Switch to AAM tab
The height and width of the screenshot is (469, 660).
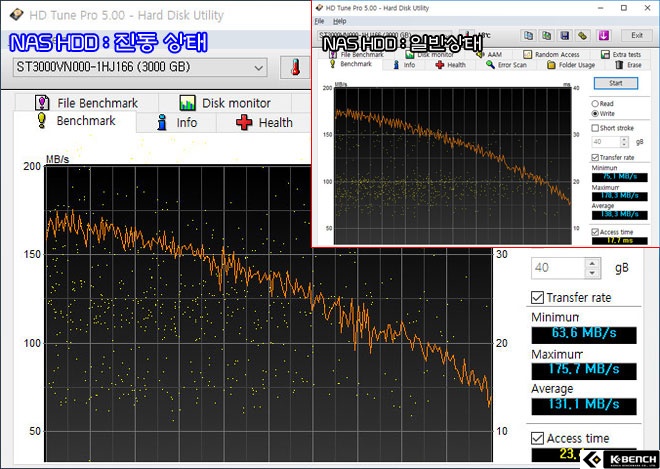coord(489,54)
